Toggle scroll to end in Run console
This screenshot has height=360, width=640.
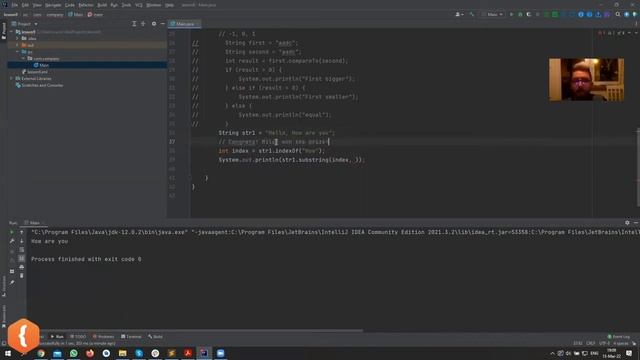(22, 258)
